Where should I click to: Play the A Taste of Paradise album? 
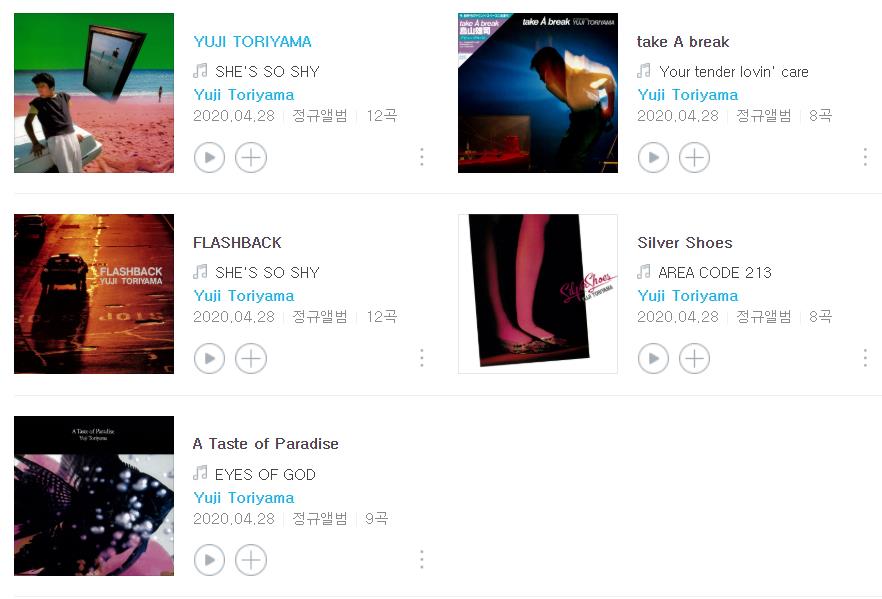pos(209,560)
